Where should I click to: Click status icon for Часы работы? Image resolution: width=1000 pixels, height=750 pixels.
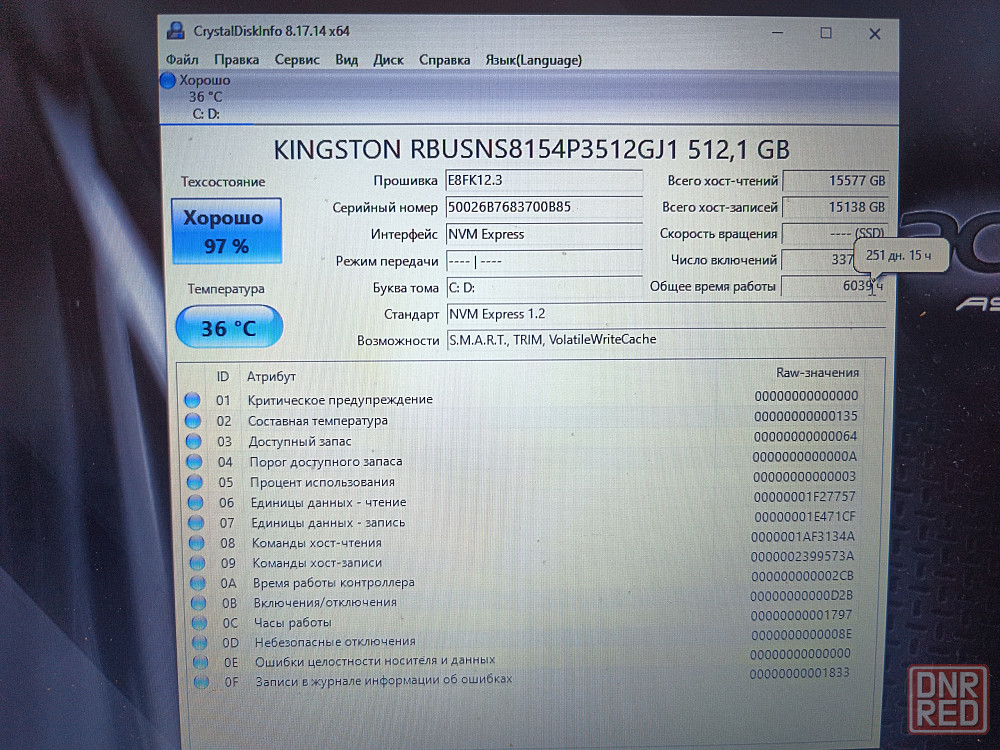click(199, 622)
